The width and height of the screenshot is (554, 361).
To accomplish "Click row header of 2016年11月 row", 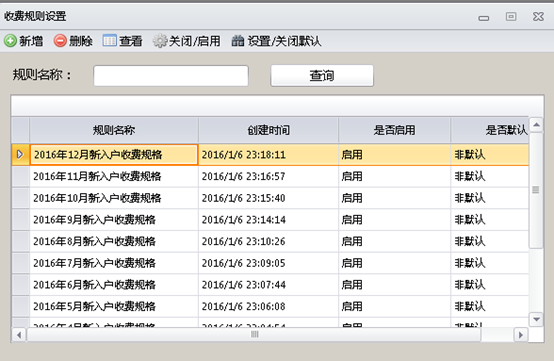I will (20, 176).
